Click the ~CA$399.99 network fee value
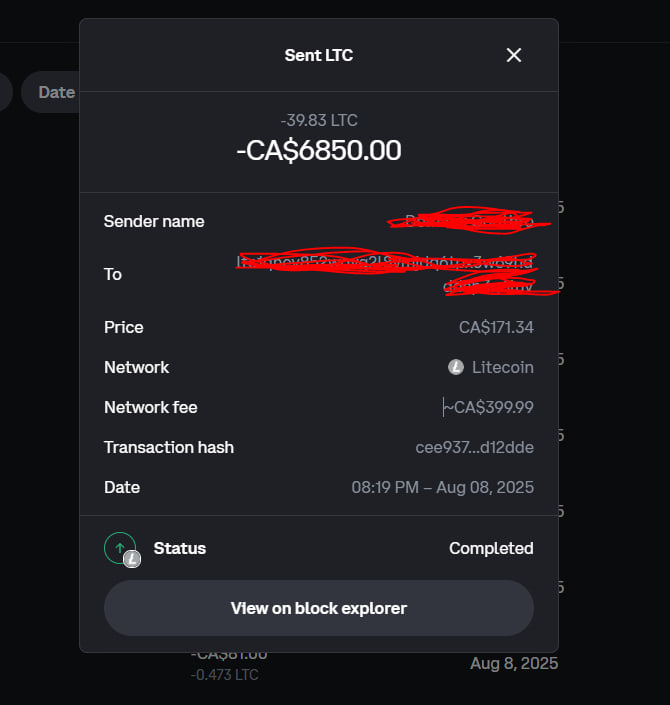Screen dimensions: 670x705 tap(489, 407)
